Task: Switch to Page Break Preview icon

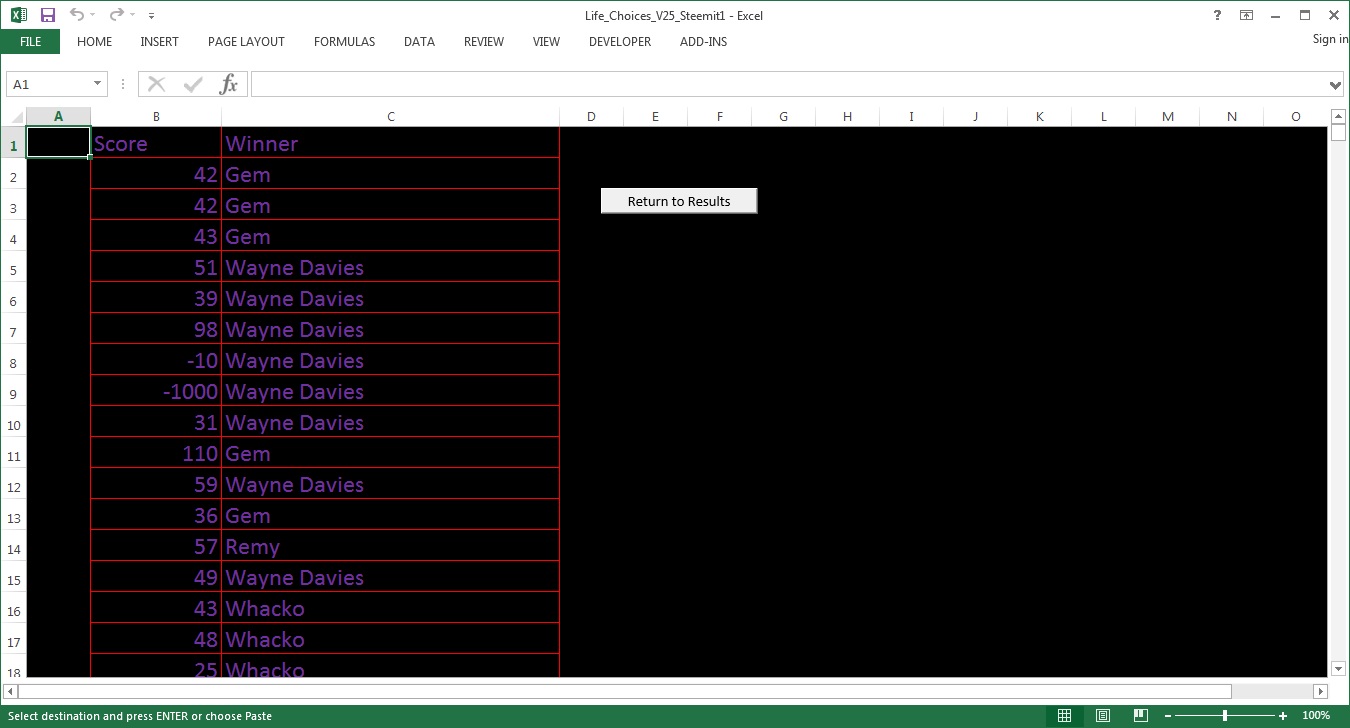Action: coord(1140,716)
